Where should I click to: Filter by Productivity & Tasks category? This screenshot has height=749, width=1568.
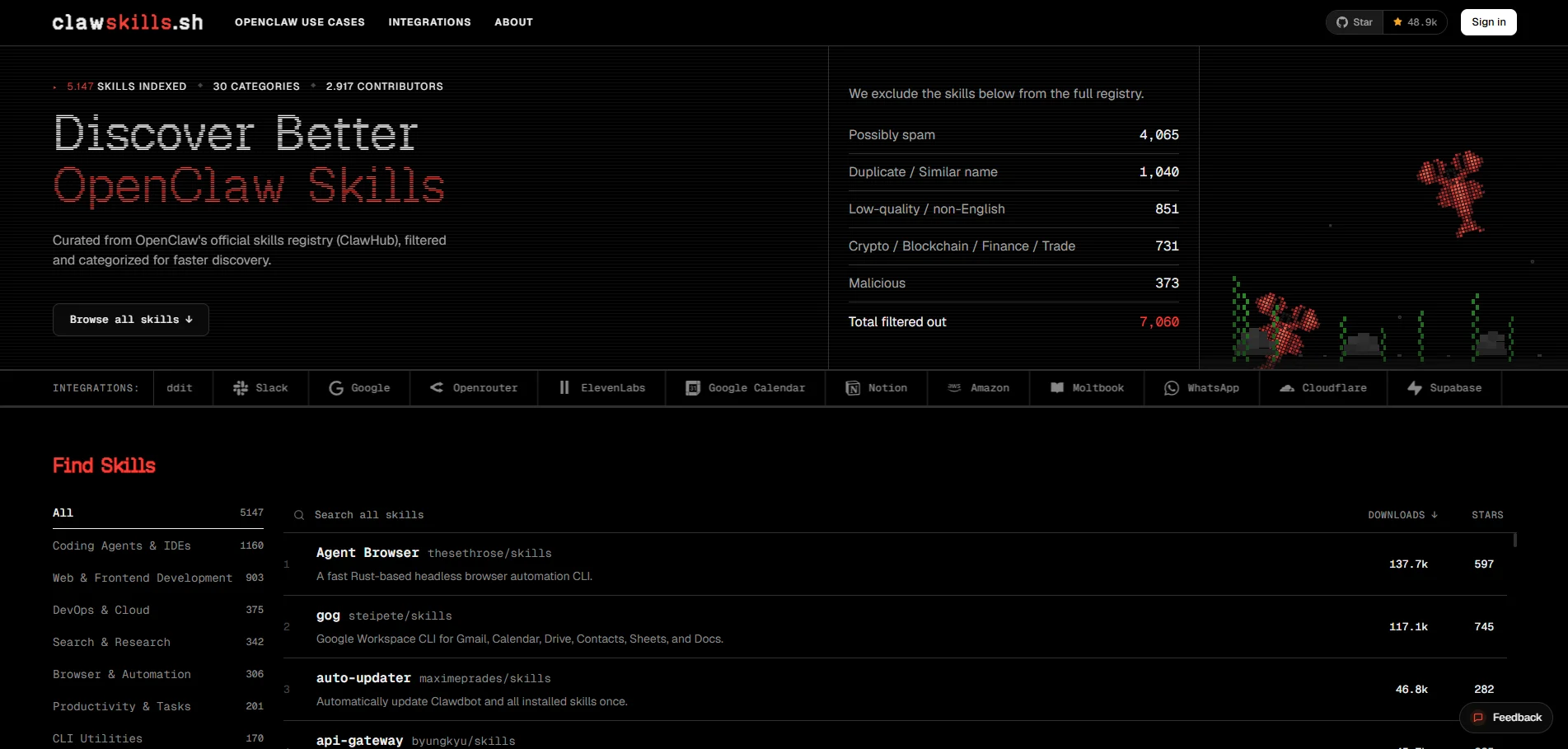click(x=158, y=706)
